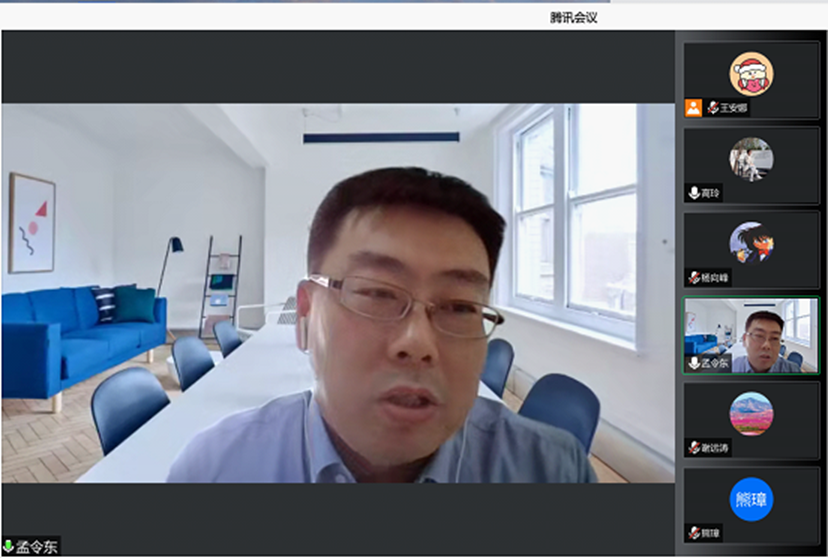
Task: Click the 王安娜 name label
Action: tap(734, 108)
